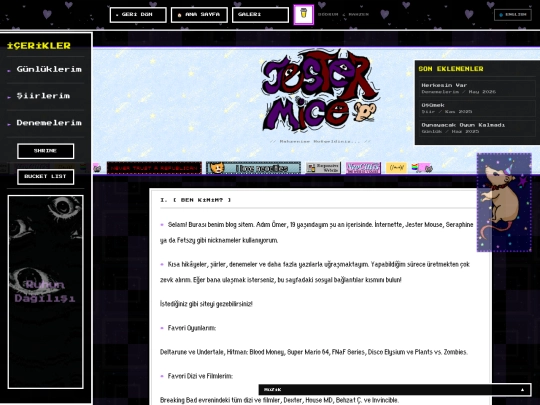This screenshot has height=405, width=540.
Task: Click the cat 'I love noodles' badge
Action: (253, 168)
